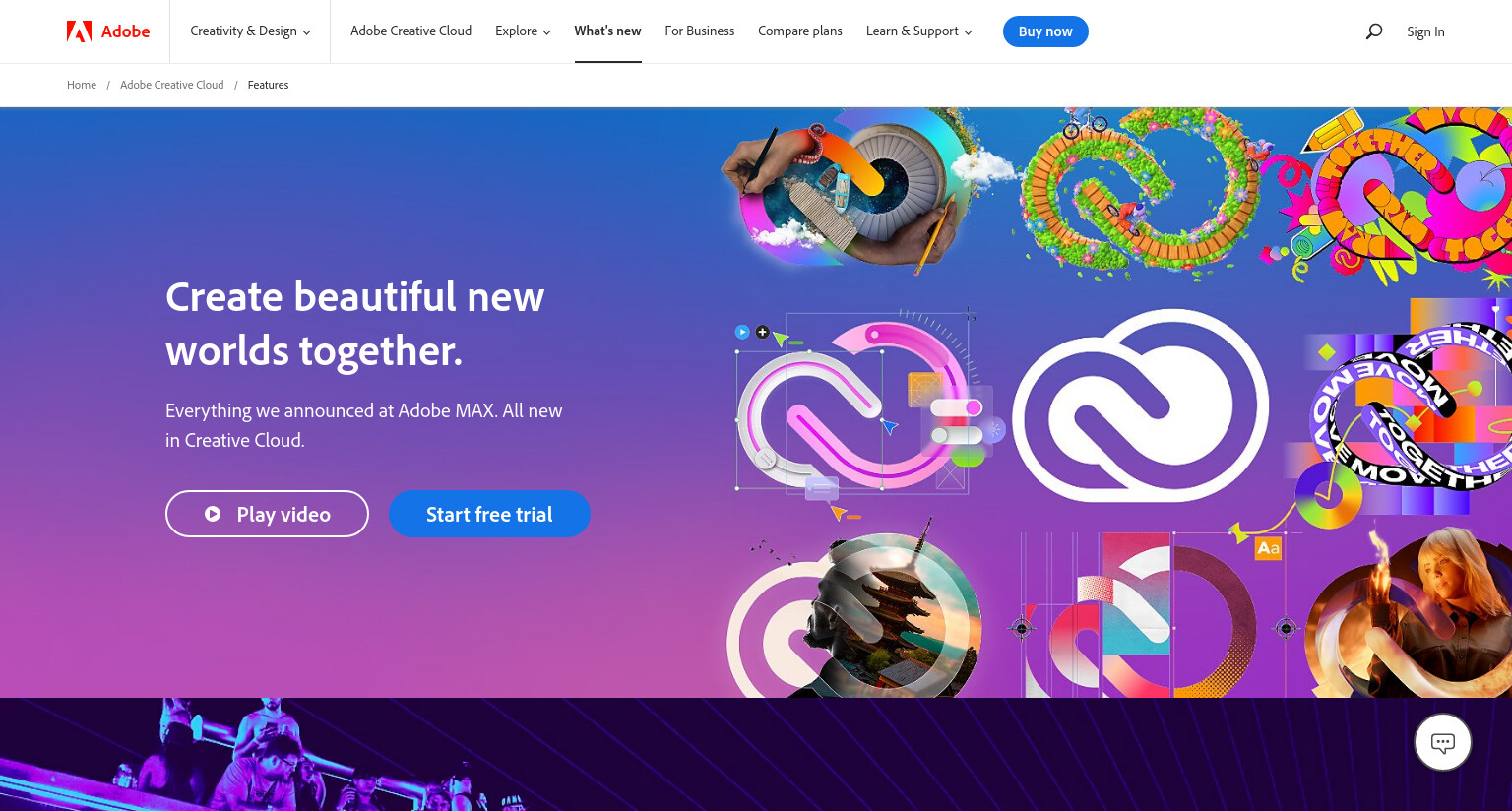Click the Sign In link

[1425, 31]
